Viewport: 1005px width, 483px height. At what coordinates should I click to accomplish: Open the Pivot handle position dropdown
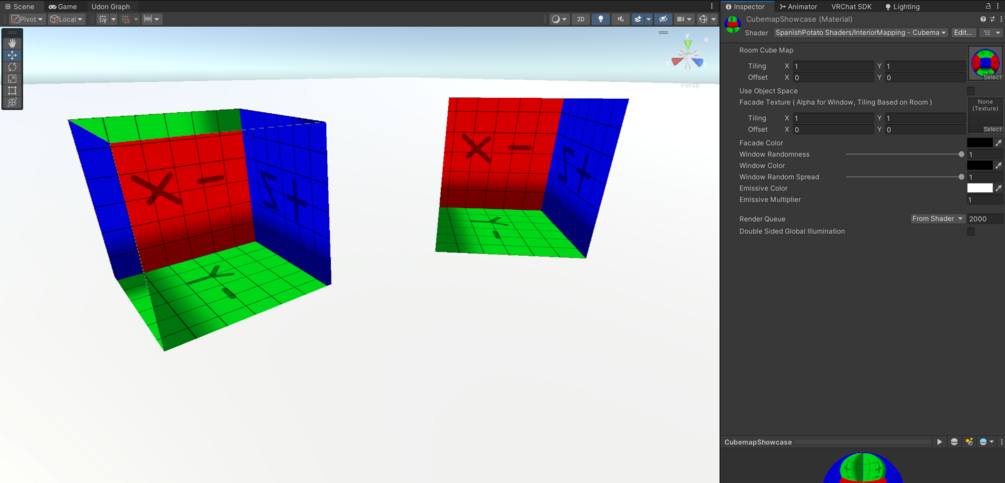pos(27,19)
